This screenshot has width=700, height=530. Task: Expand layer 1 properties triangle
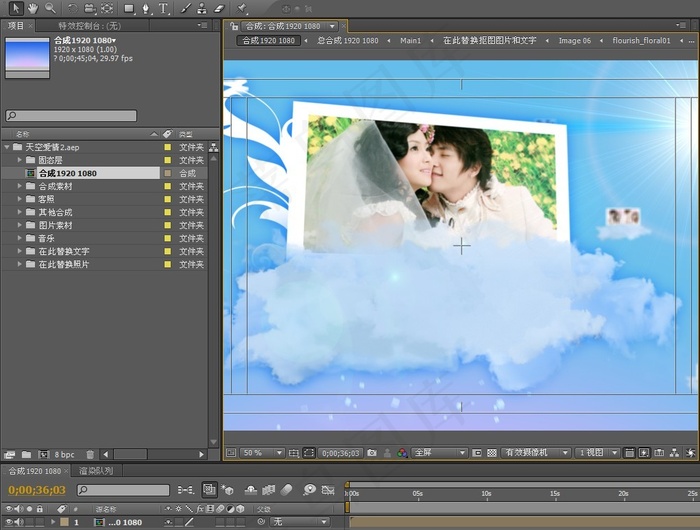[53, 522]
